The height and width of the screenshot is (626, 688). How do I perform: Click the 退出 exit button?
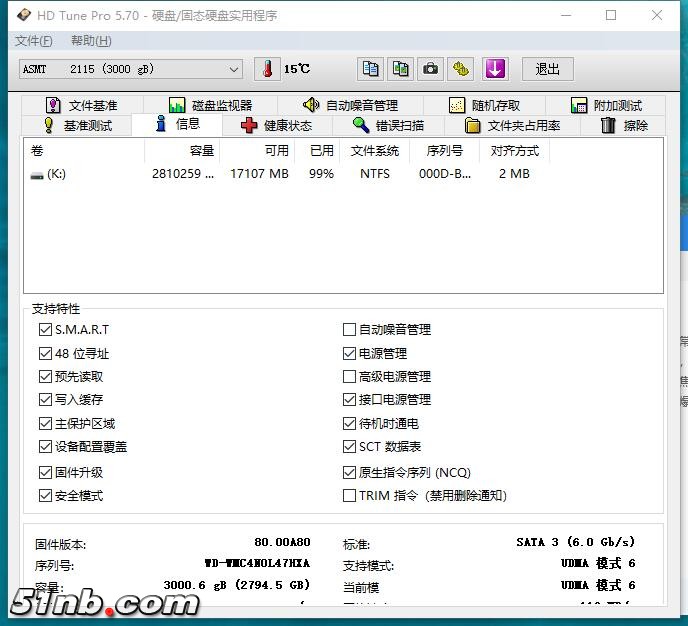pos(547,69)
